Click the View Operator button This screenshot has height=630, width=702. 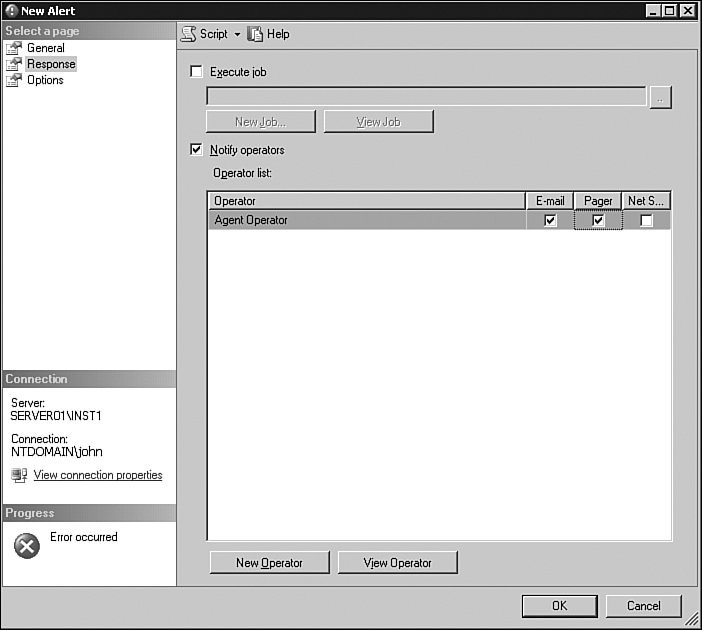(x=398, y=563)
